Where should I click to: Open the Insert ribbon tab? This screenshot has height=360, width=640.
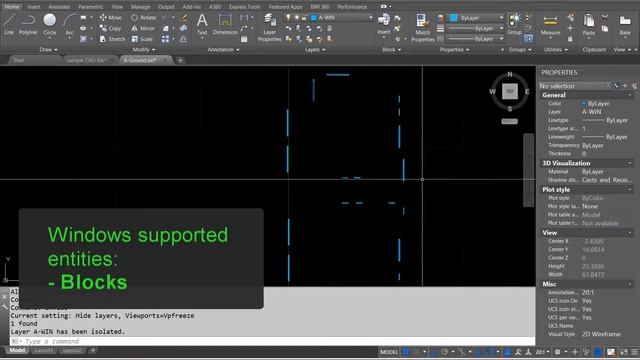tap(34, 7)
